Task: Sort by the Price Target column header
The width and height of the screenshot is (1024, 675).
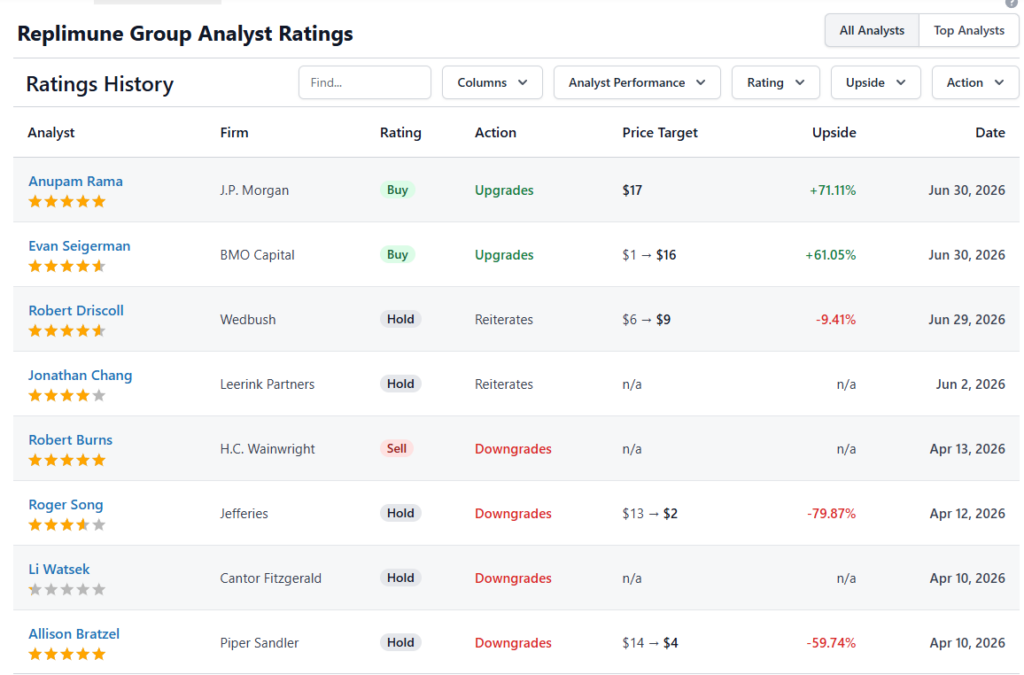Action: (x=660, y=133)
